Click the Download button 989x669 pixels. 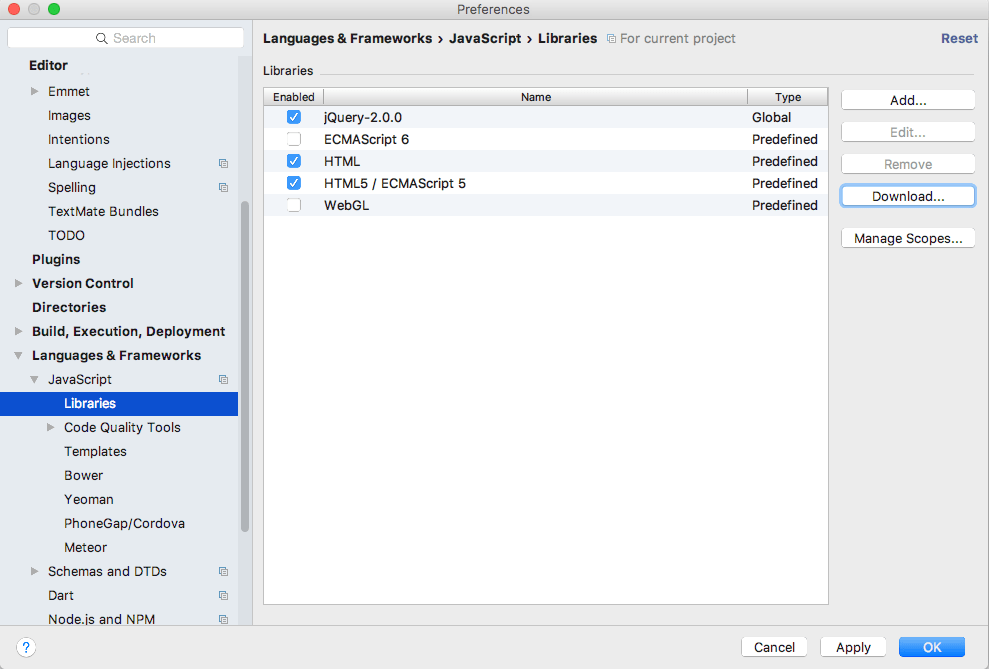[907, 195]
